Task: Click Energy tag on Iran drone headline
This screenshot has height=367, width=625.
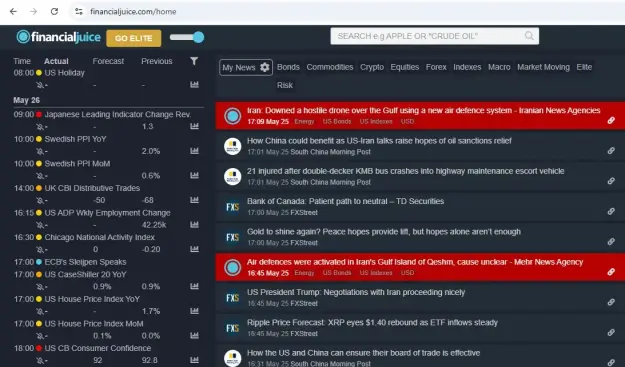Action: click(x=304, y=122)
